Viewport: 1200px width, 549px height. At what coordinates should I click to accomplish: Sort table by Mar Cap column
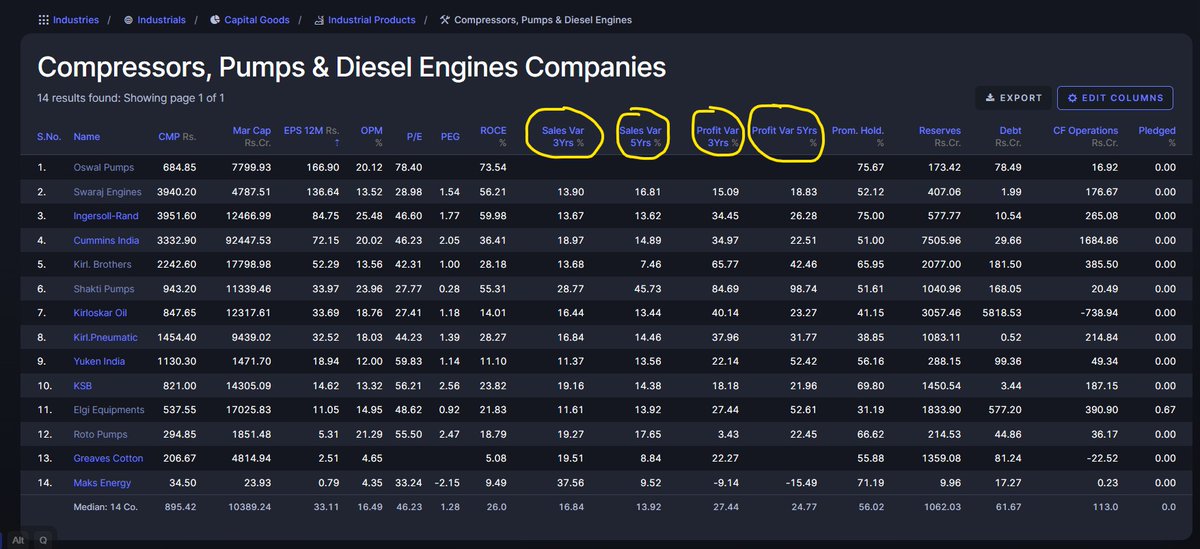[x=252, y=137]
